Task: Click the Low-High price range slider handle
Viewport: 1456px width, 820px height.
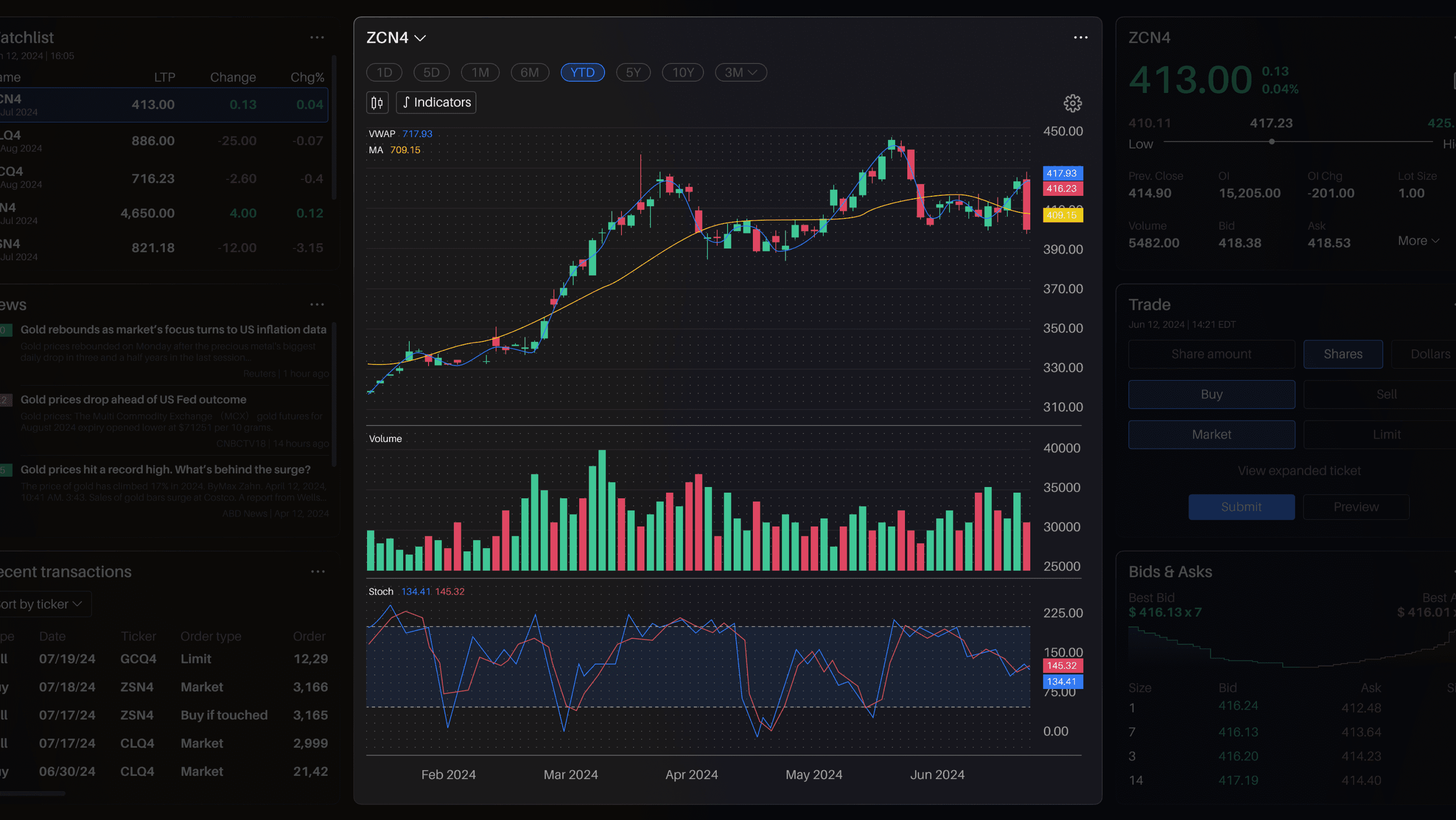Action: 1271,141
